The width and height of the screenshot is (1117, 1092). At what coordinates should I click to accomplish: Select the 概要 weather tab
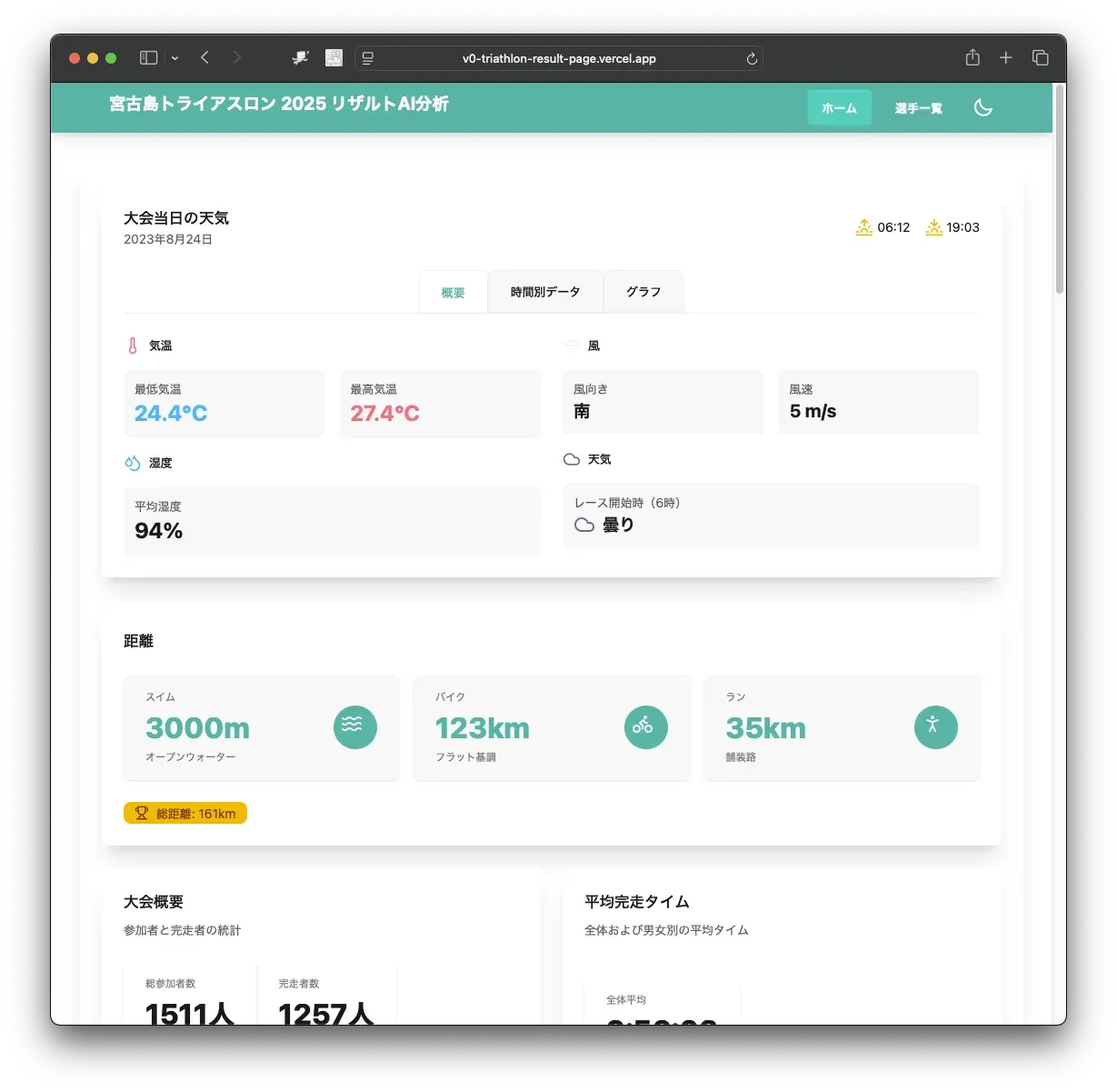tap(453, 293)
